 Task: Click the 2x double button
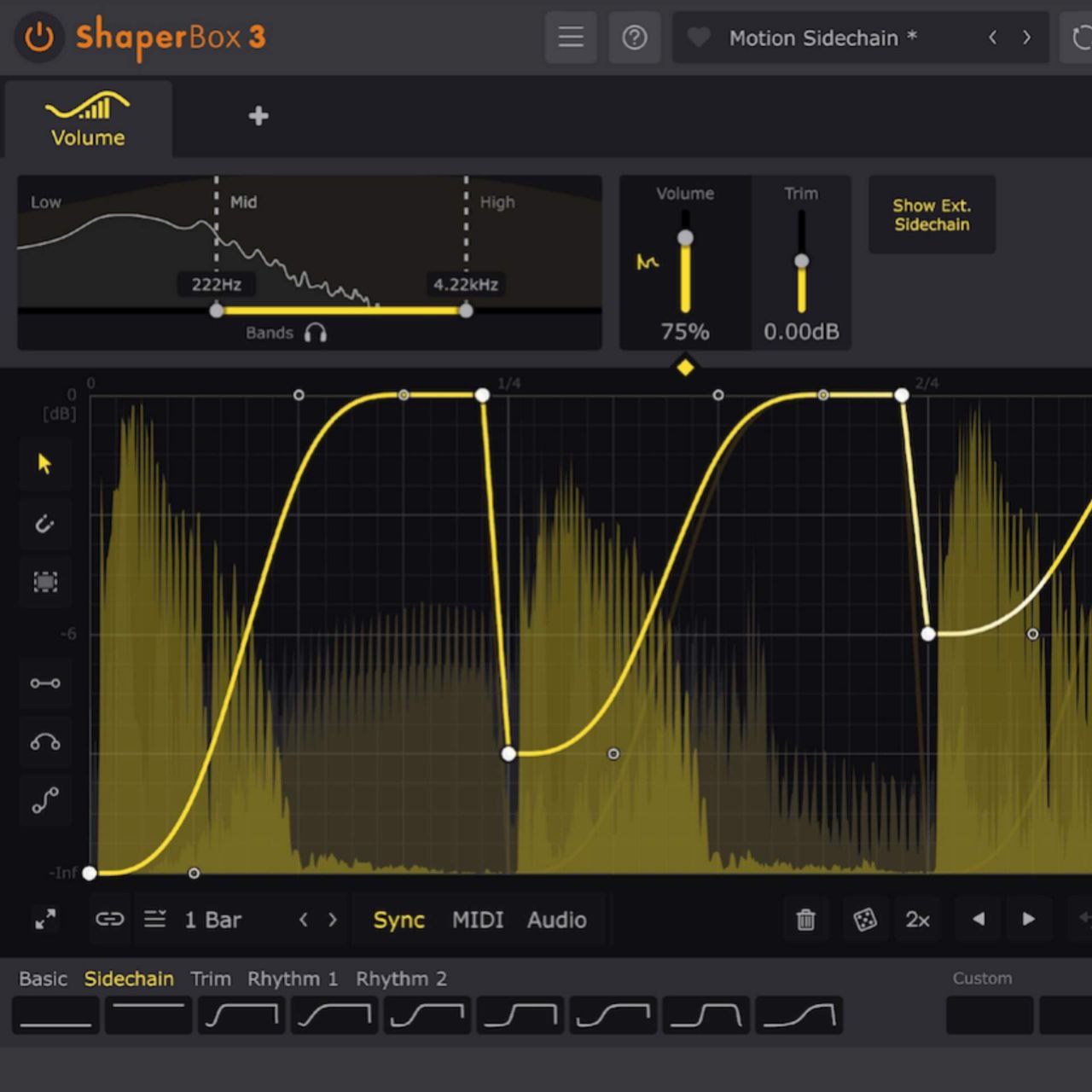point(918,920)
